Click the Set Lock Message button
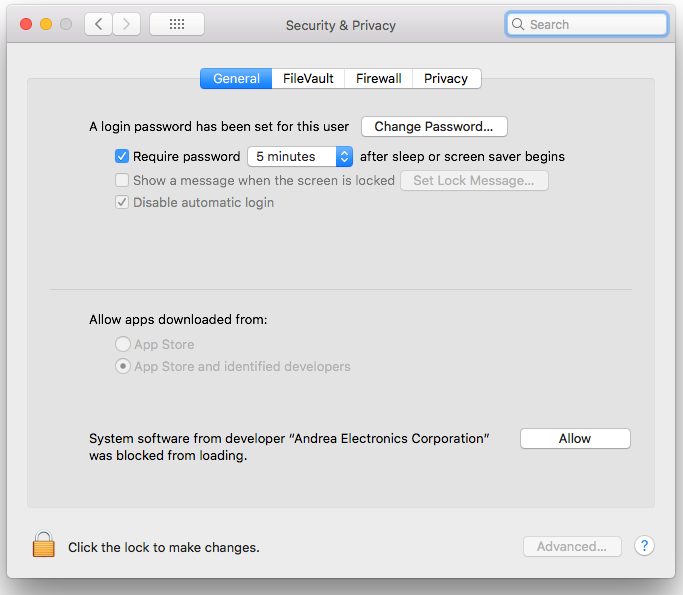 474,180
